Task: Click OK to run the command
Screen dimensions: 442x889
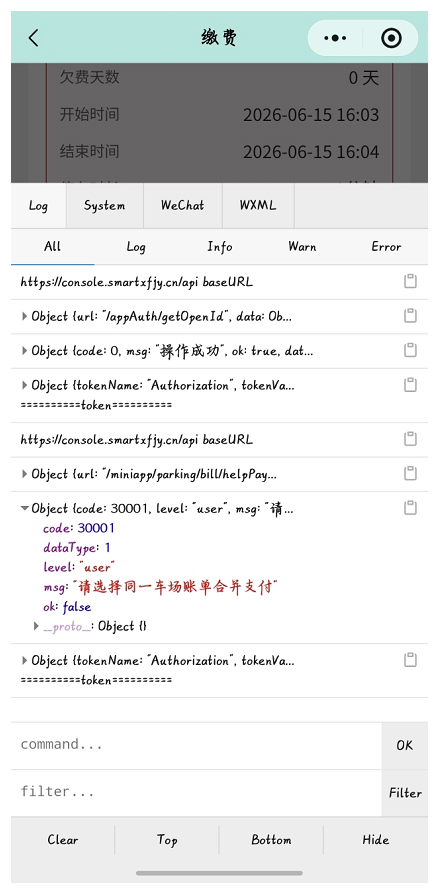Action: coord(405,746)
